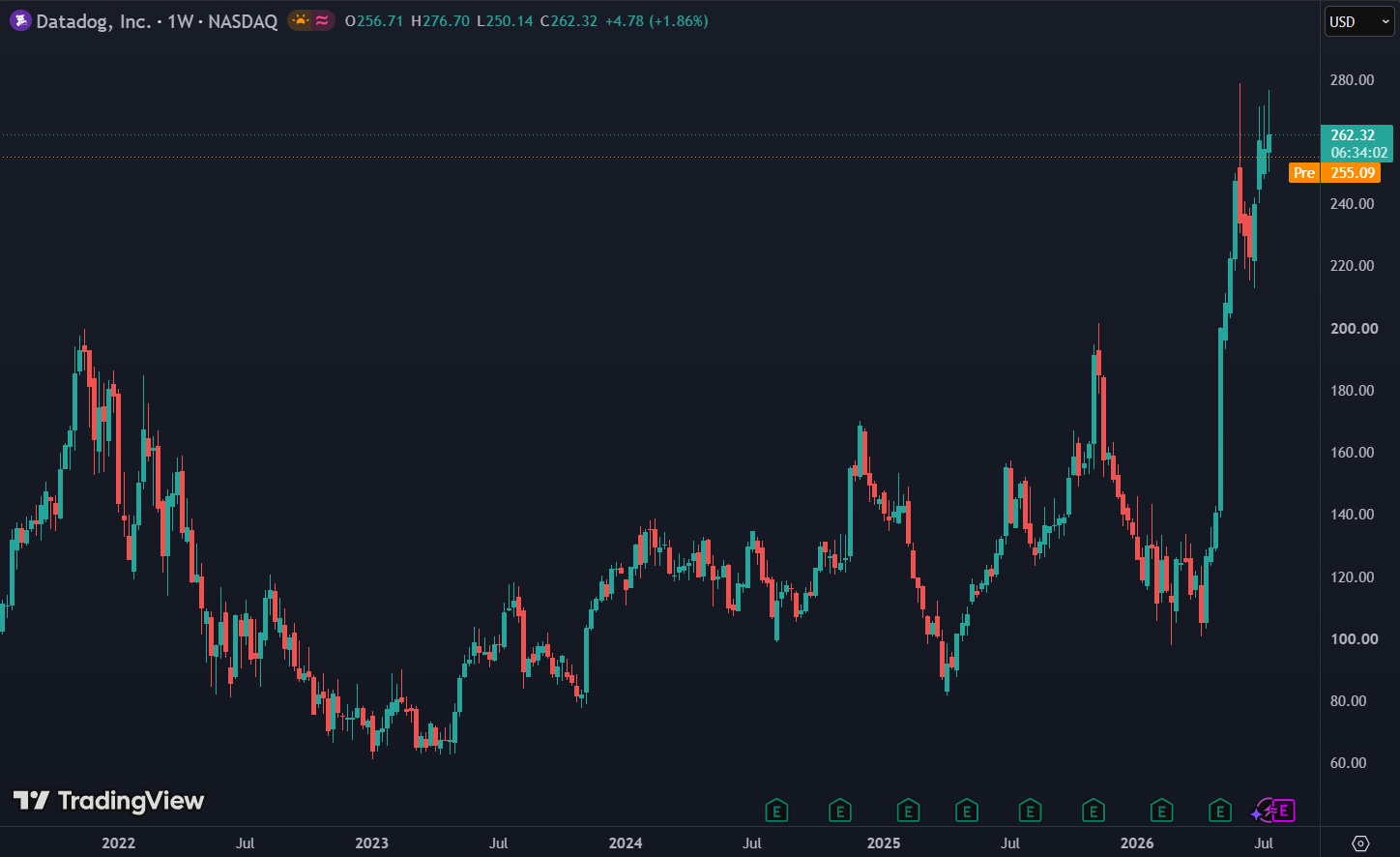
Task: Open the last green earnings E marker
Action: [x=1220, y=811]
